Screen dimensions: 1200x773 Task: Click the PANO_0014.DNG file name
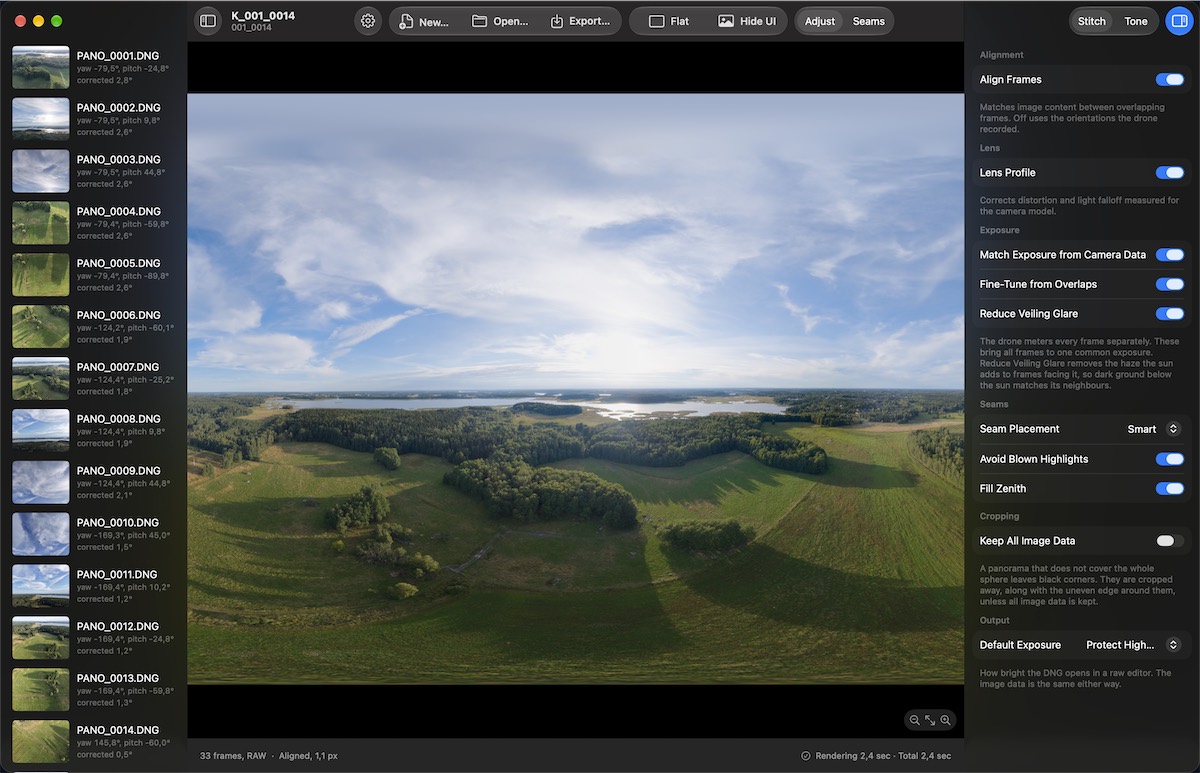118,731
